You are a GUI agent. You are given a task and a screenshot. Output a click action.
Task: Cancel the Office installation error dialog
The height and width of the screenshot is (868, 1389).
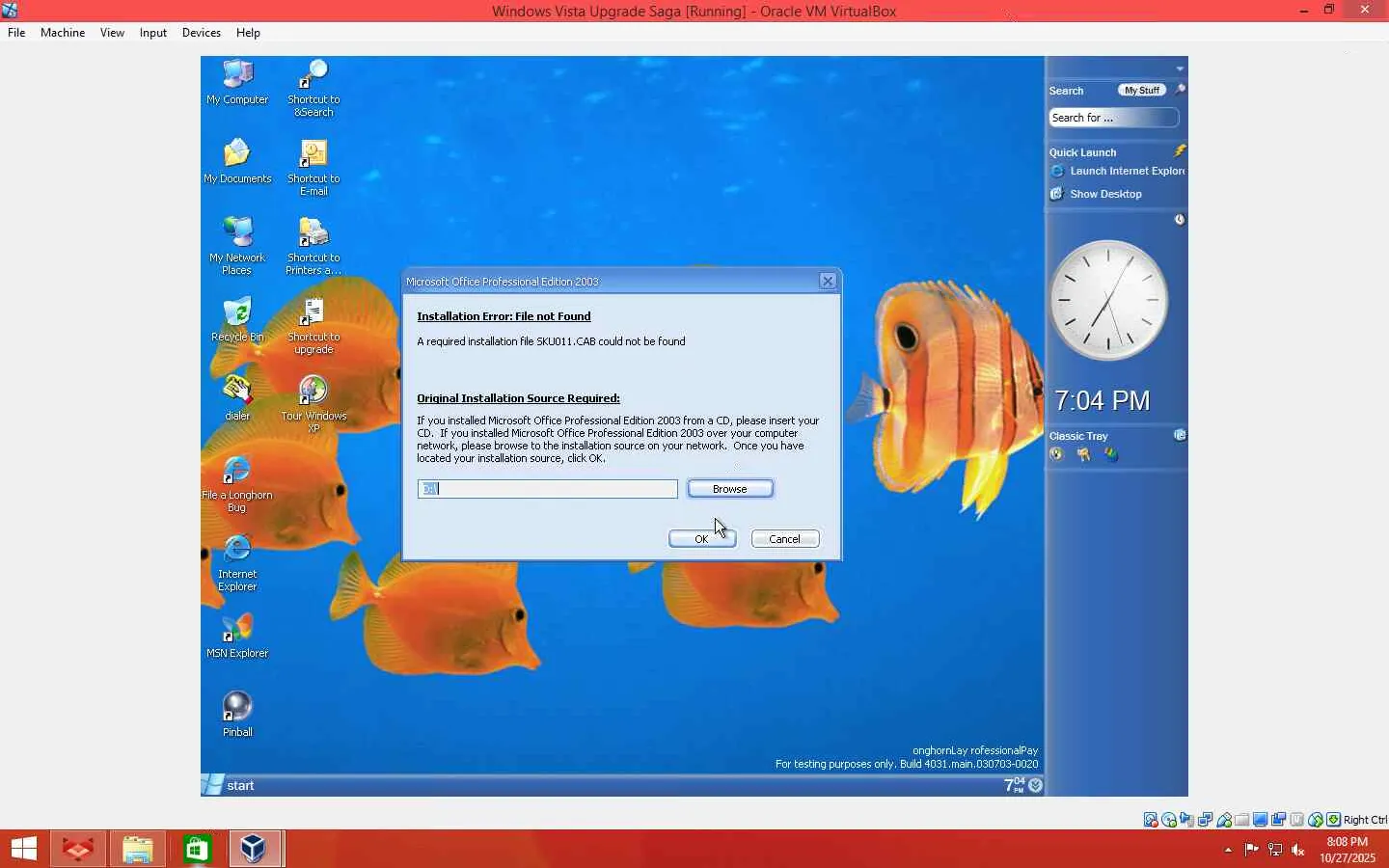click(x=785, y=539)
